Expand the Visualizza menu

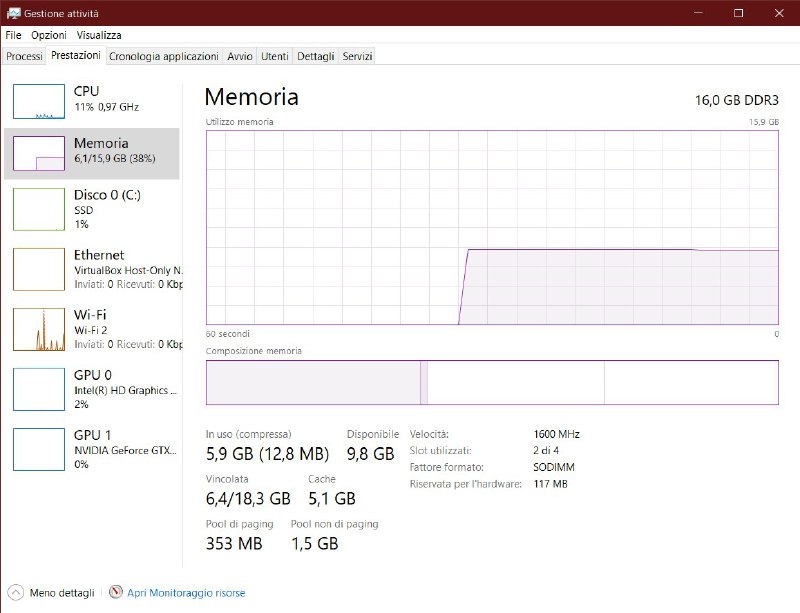click(98, 35)
